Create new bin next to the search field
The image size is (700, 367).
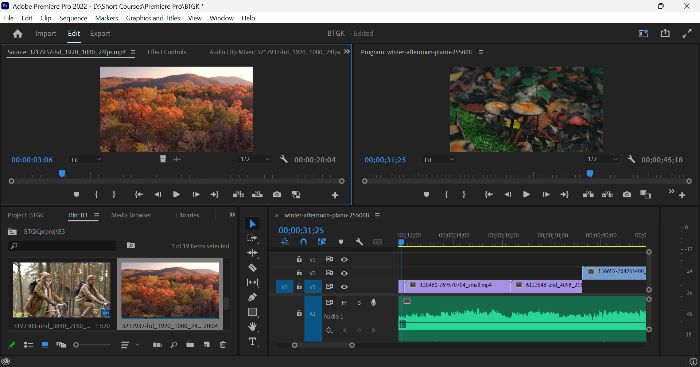131,245
